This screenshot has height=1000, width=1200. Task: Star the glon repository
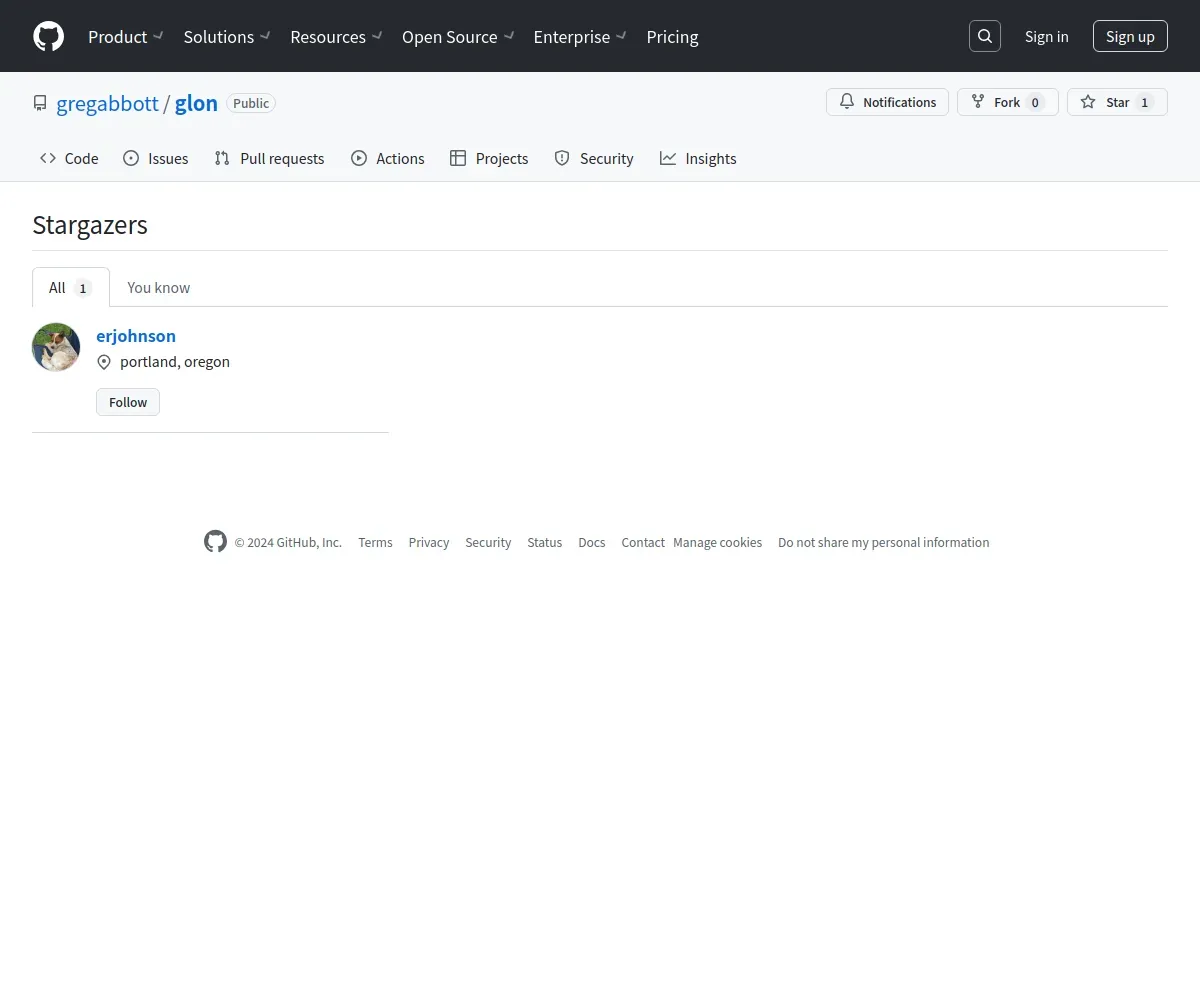click(1117, 102)
